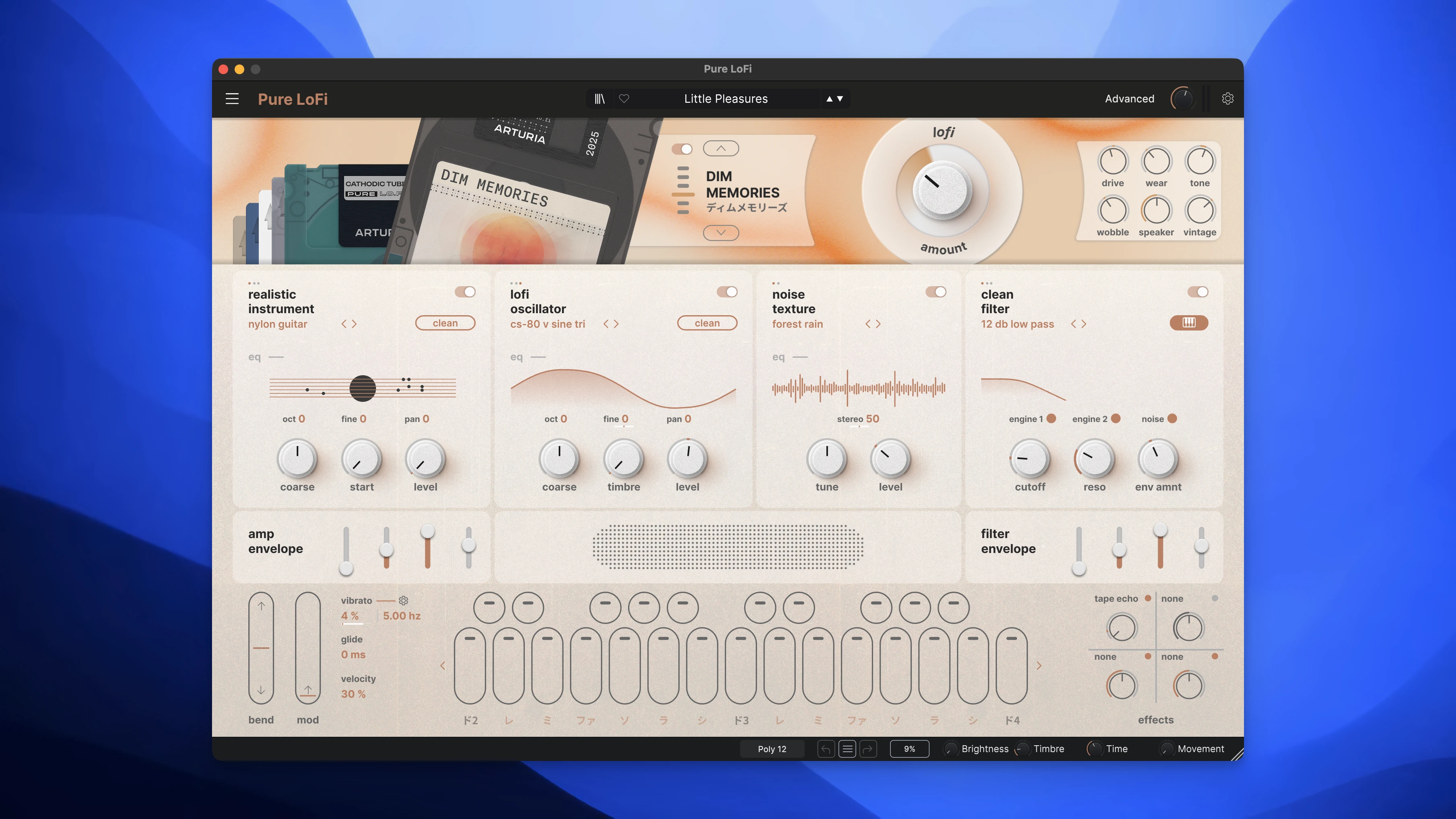Click the keyboard icon in the clean filter panel
Viewport: 1456px width, 819px height.
click(x=1188, y=323)
